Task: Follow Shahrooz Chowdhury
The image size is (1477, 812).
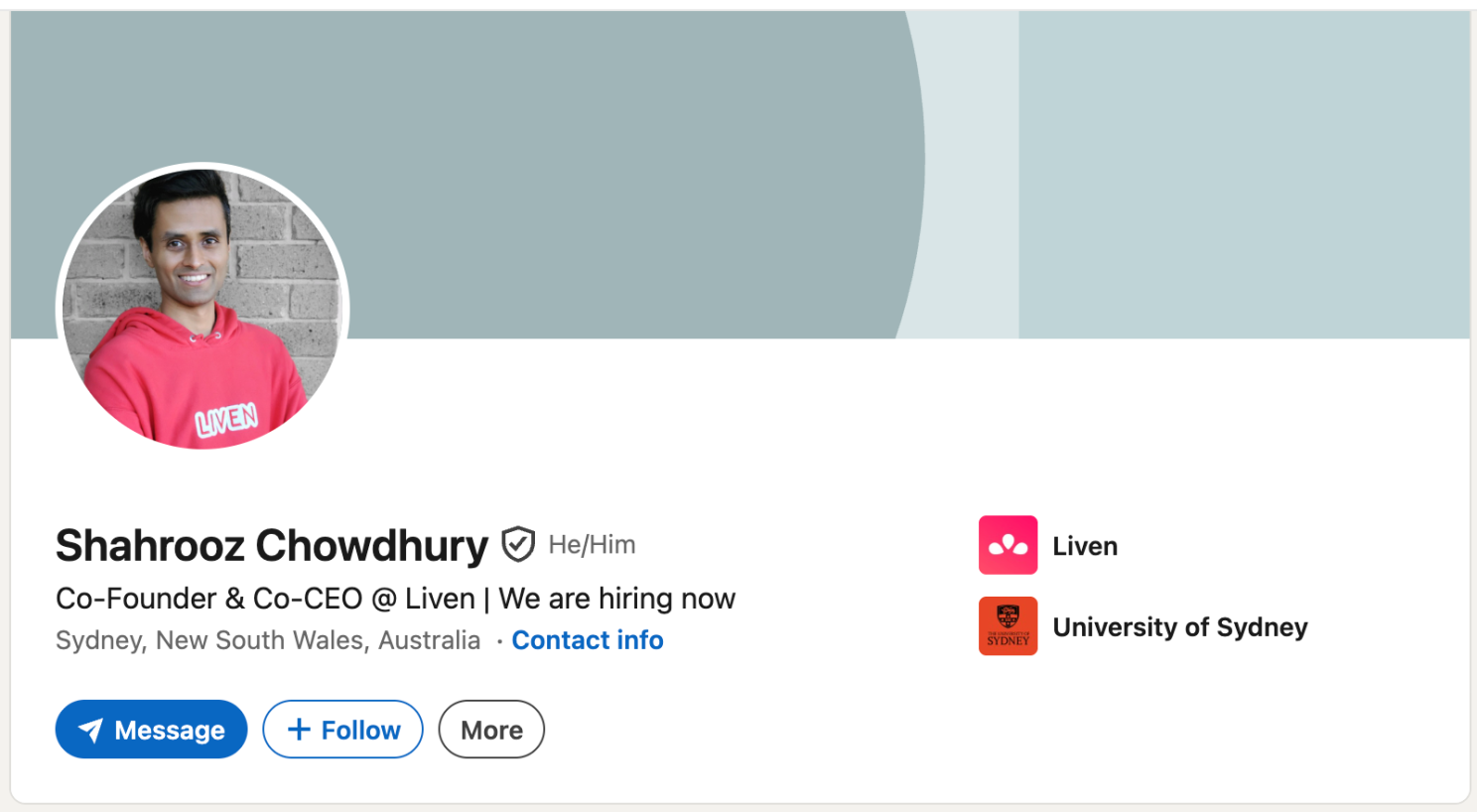Action: [x=342, y=730]
